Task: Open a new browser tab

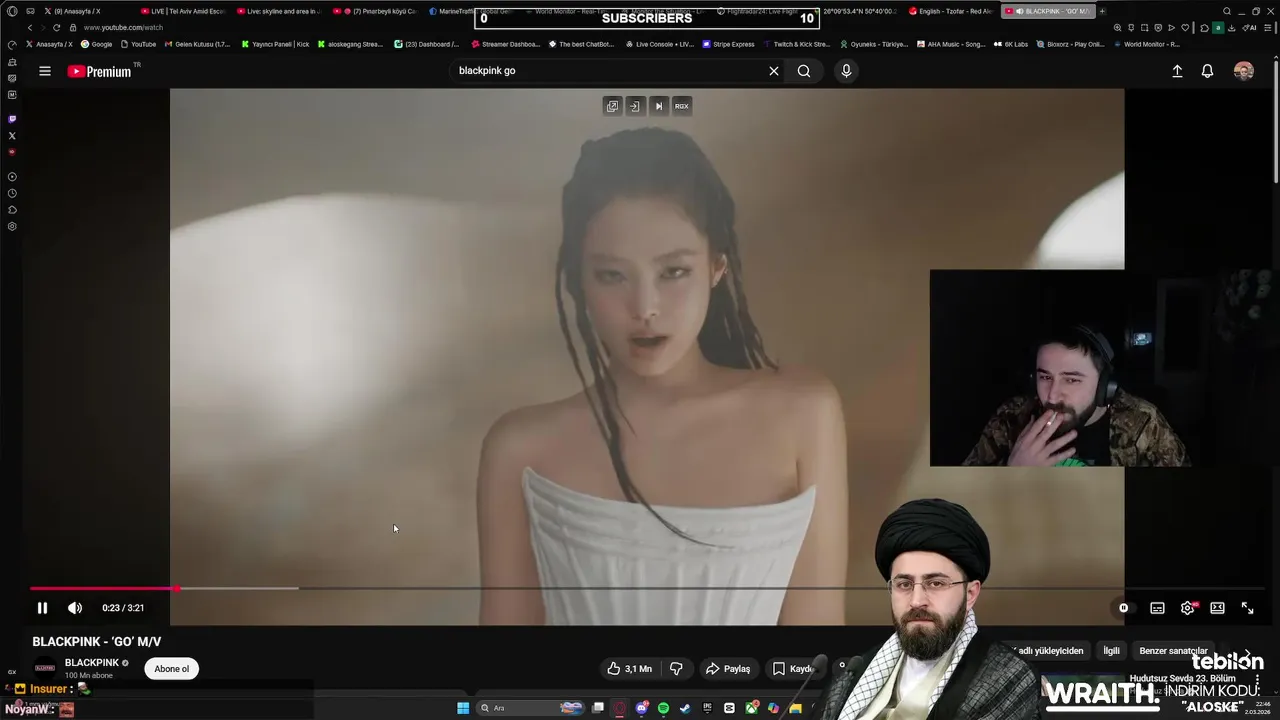Action: [x=1102, y=11]
